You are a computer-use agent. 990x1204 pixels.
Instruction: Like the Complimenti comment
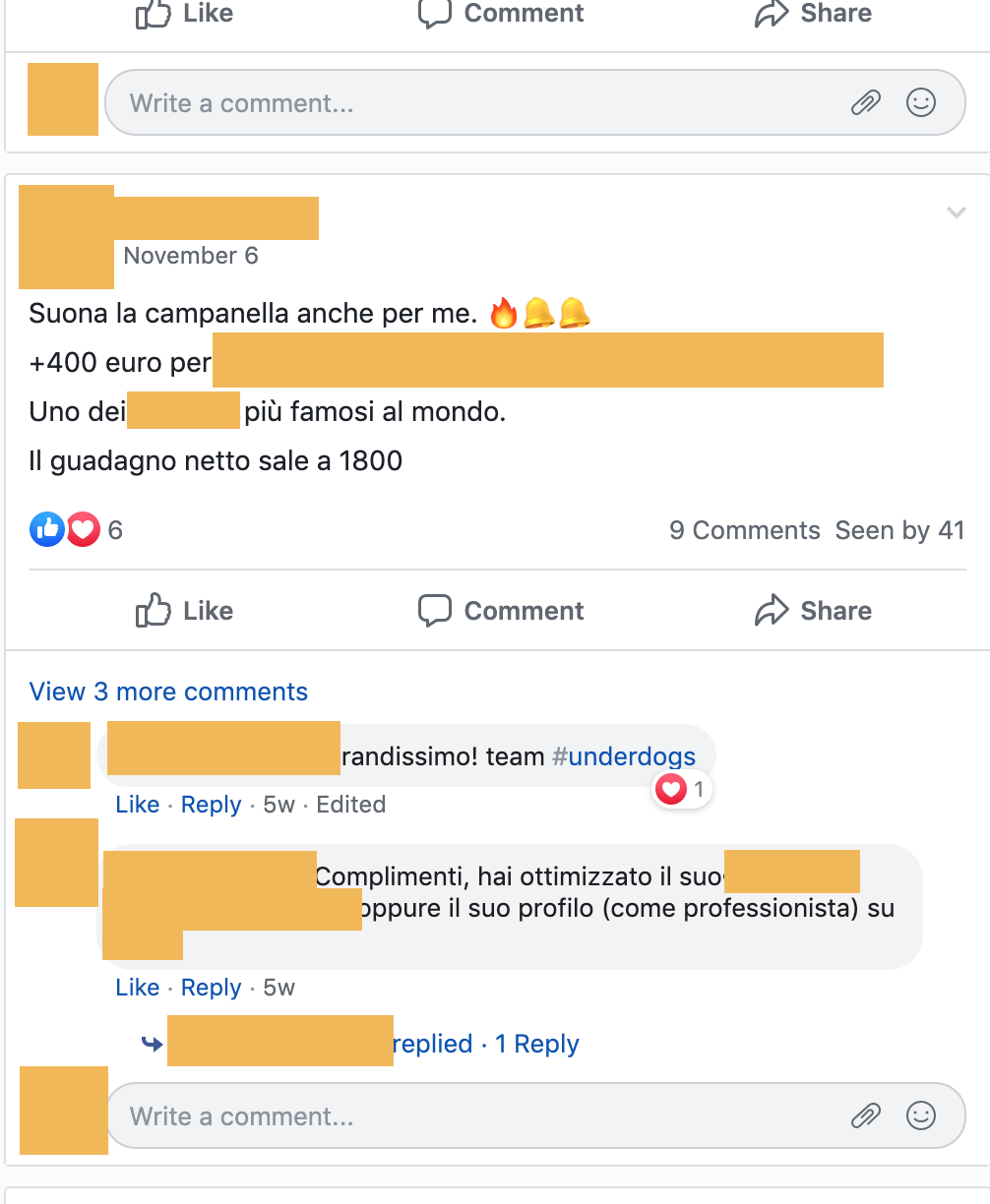(137, 988)
